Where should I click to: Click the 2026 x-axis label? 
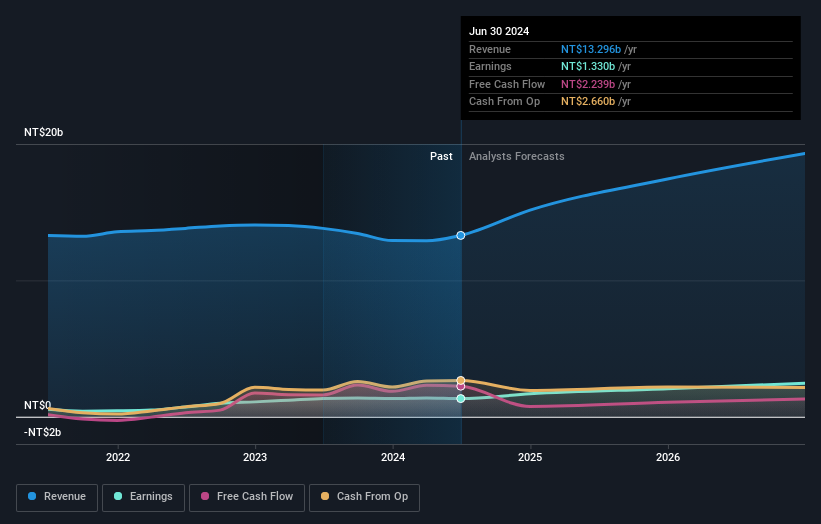coord(668,457)
